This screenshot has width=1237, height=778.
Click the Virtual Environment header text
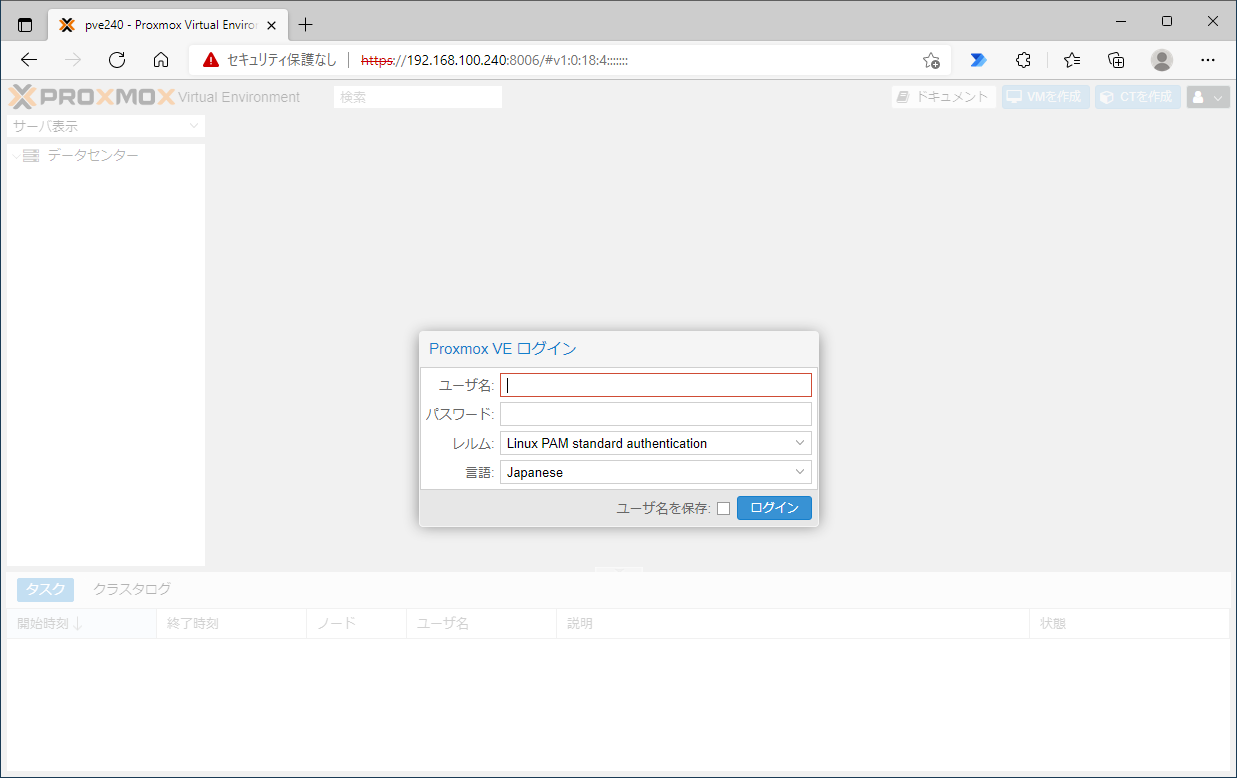click(x=239, y=97)
